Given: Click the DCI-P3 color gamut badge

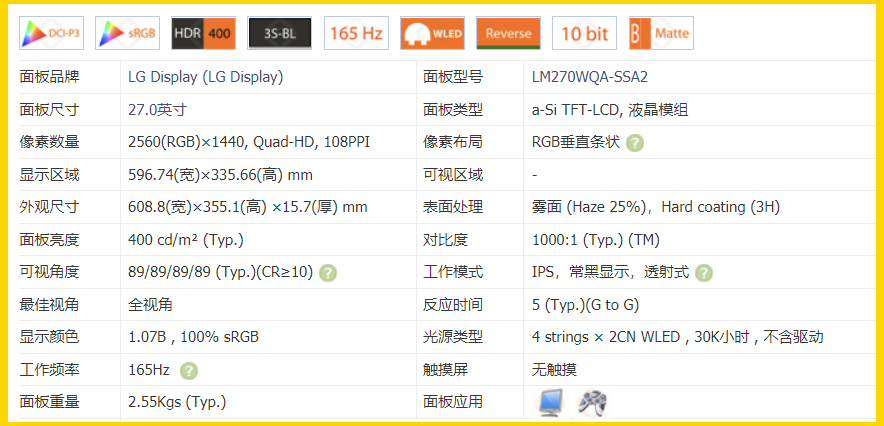Looking at the screenshot, I should click(51, 33).
